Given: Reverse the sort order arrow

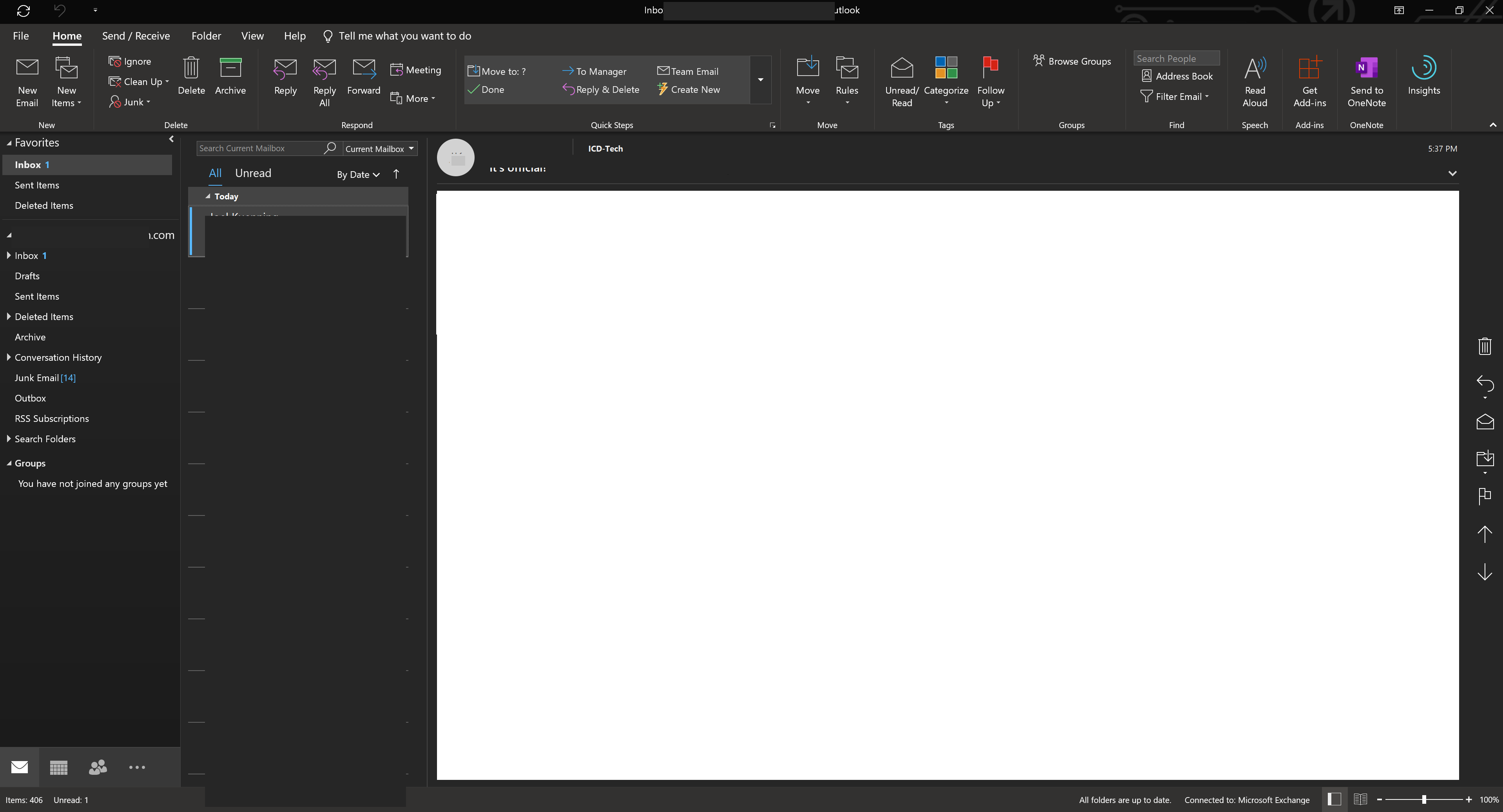Looking at the screenshot, I should tap(396, 174).
